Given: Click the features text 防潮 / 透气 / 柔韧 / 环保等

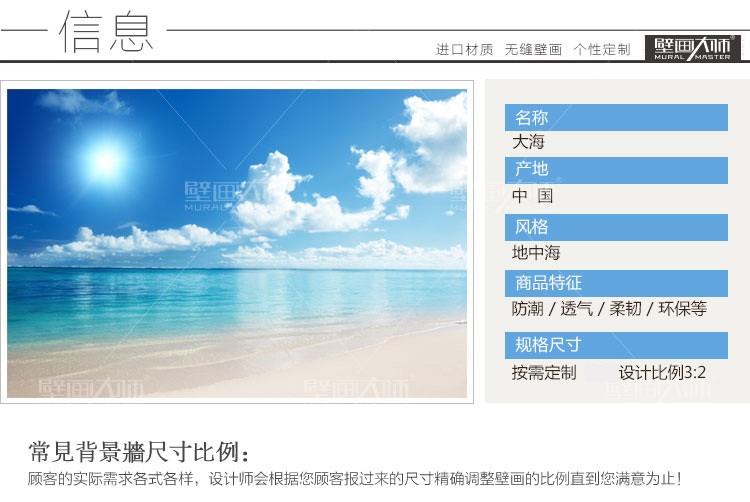Looking at the screenshot, I should tap(609, 309).
